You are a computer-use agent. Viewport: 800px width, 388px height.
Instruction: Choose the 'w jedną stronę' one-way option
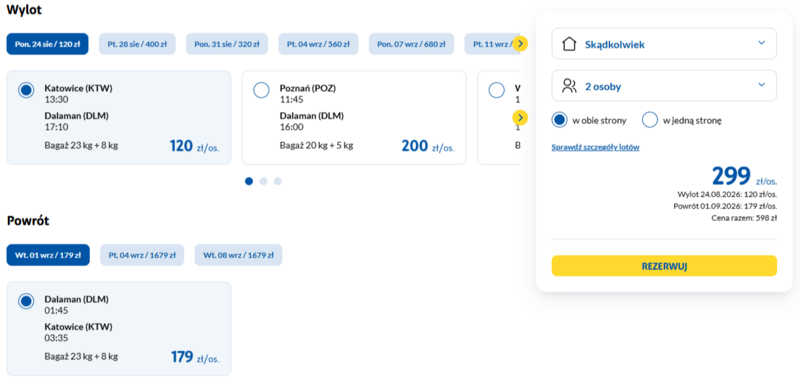click(650, 120)
